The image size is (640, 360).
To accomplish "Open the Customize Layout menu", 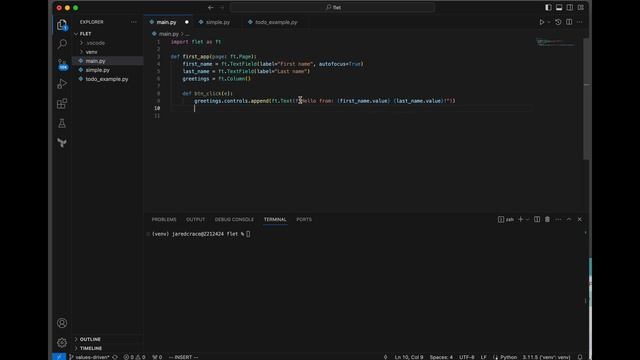I will pyautogui.click(x=580, y=7).
